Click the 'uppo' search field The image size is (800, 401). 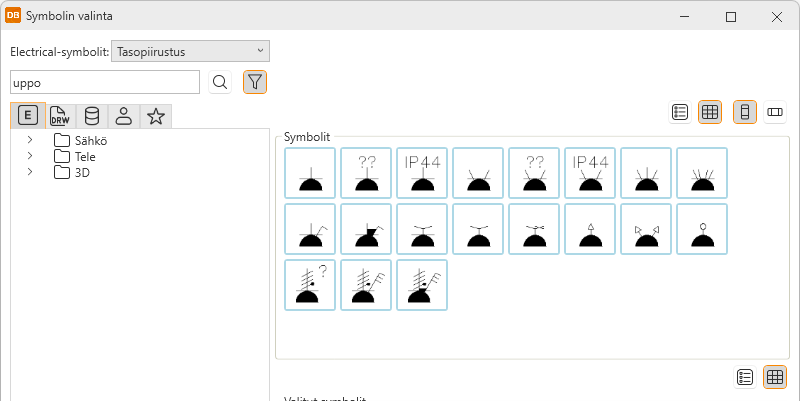pos(104,82)
